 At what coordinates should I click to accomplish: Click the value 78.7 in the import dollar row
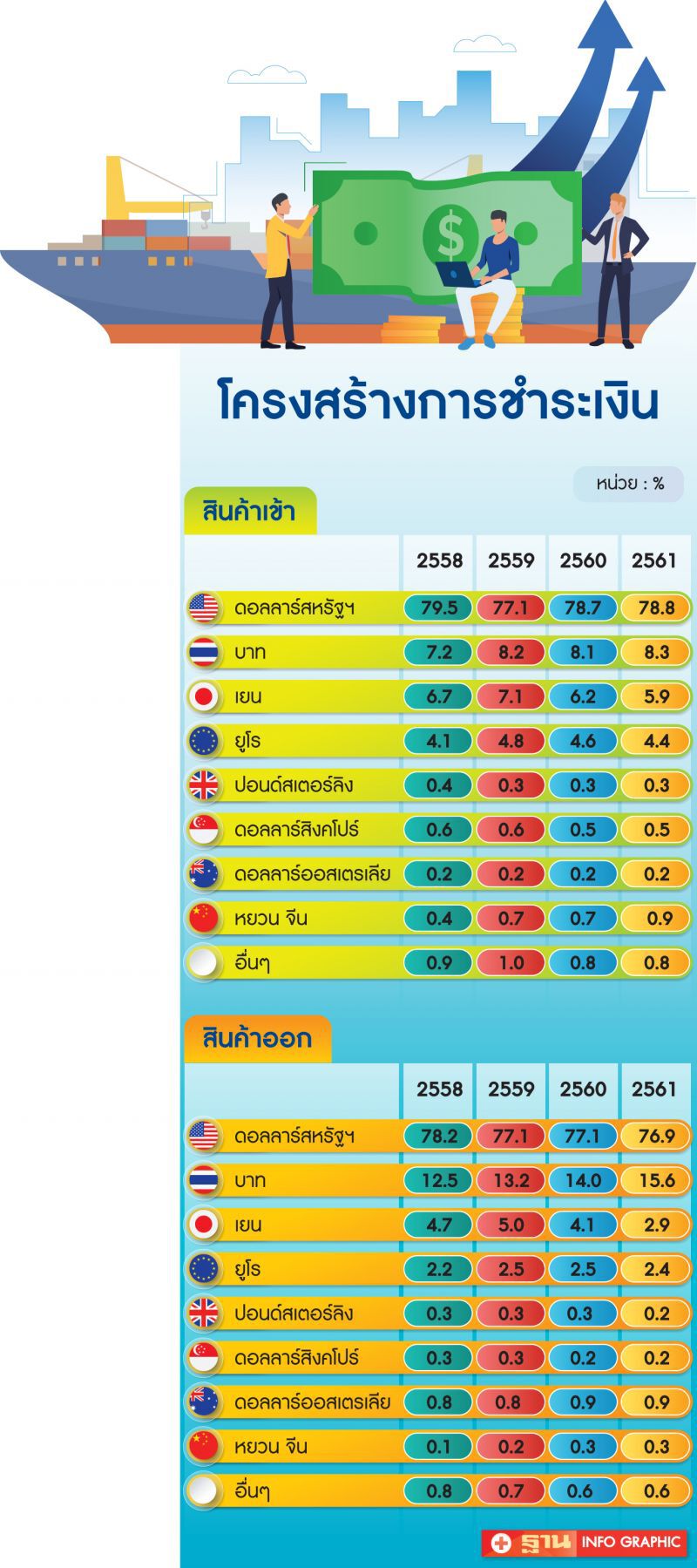(x=582, y=608)
